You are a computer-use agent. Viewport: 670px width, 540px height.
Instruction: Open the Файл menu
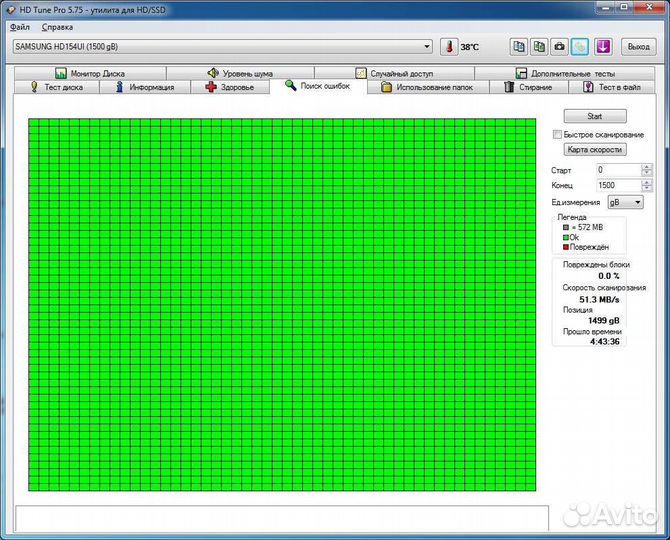click(x=20, y=27)
